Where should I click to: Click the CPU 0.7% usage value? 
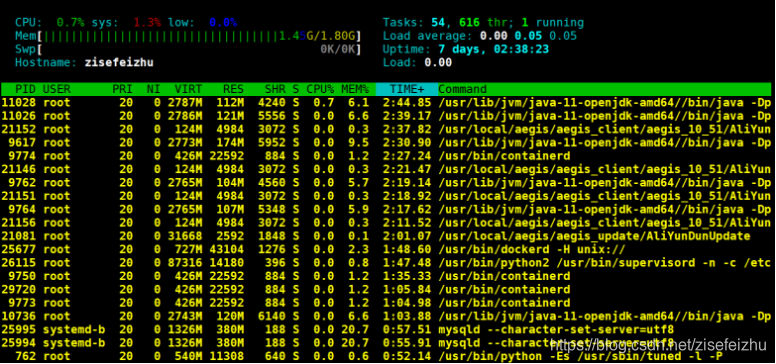(x=70, y=23)
